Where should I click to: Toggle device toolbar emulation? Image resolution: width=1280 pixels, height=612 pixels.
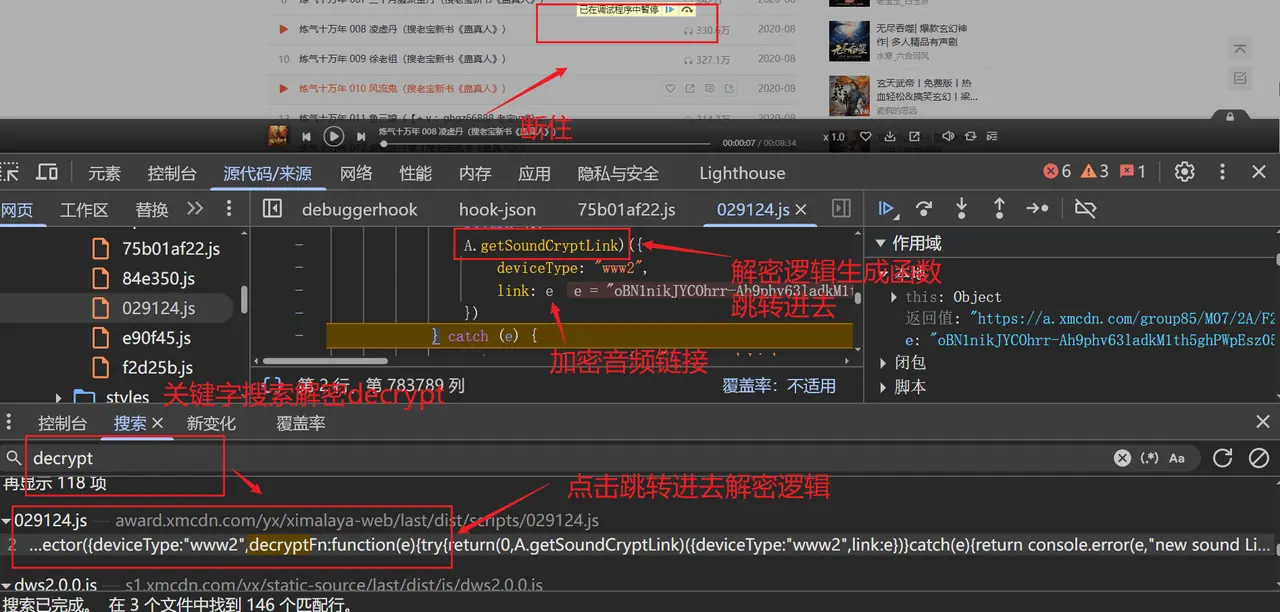click(47, 172)
